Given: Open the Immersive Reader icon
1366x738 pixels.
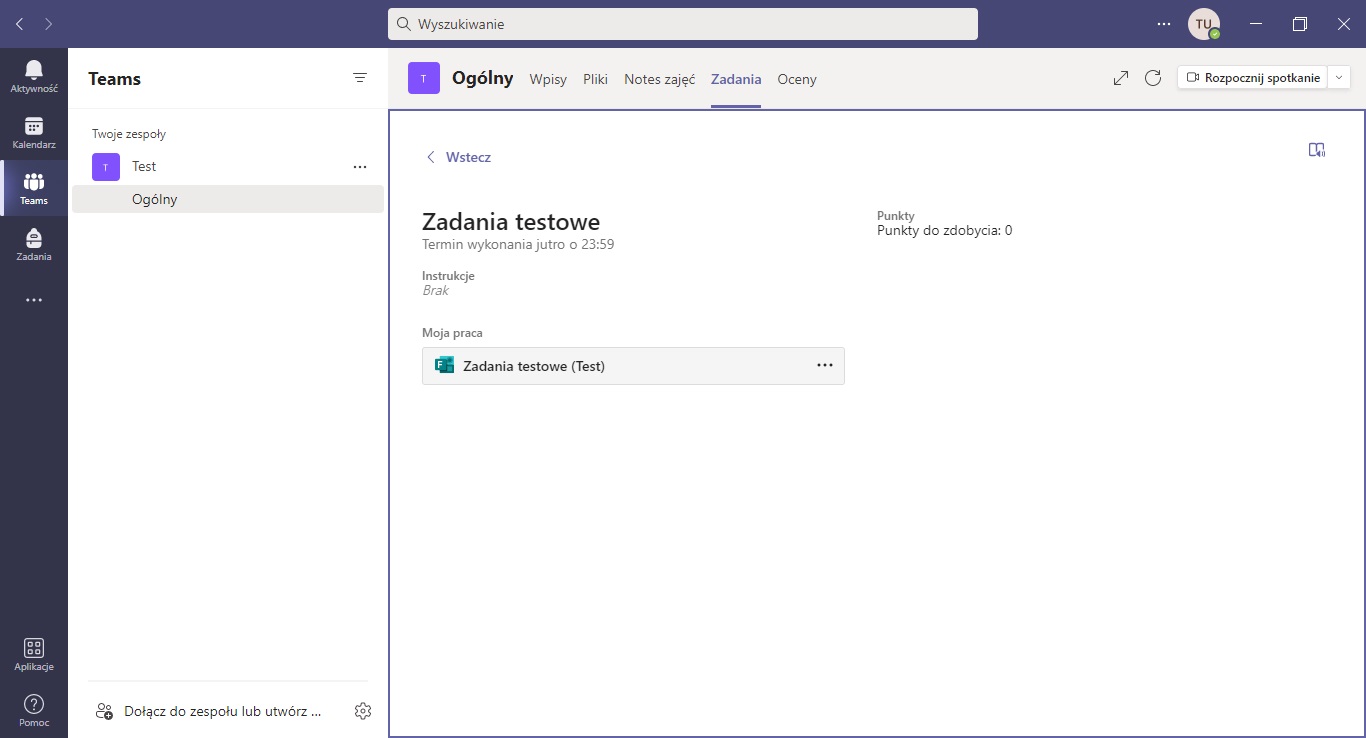Looking at the screenshot, I should pyautogui.click(x=1316, y=150).
